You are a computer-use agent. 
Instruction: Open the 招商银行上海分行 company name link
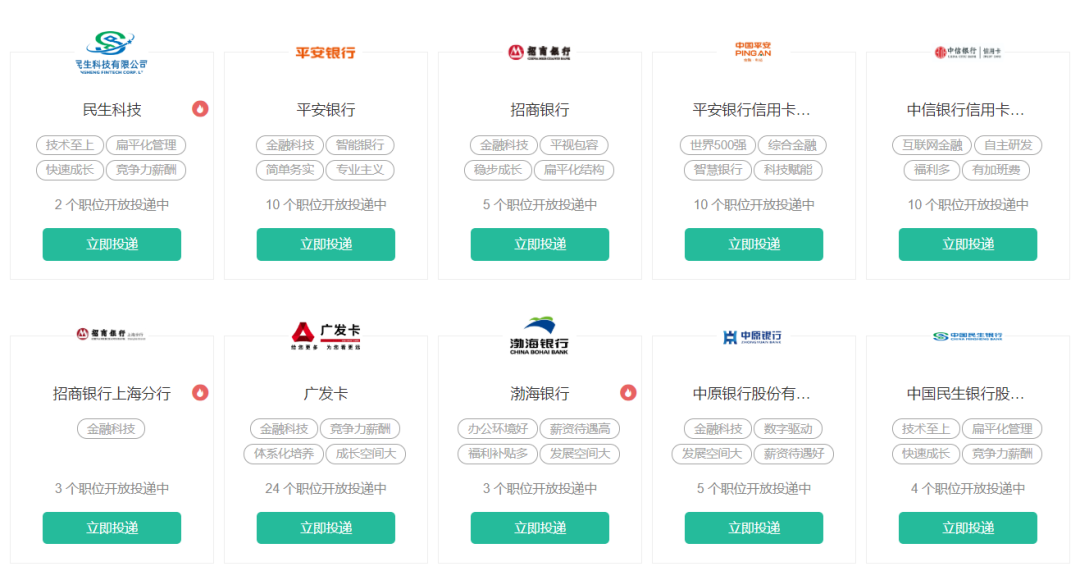pyautogui.click(x=112, y=394)
